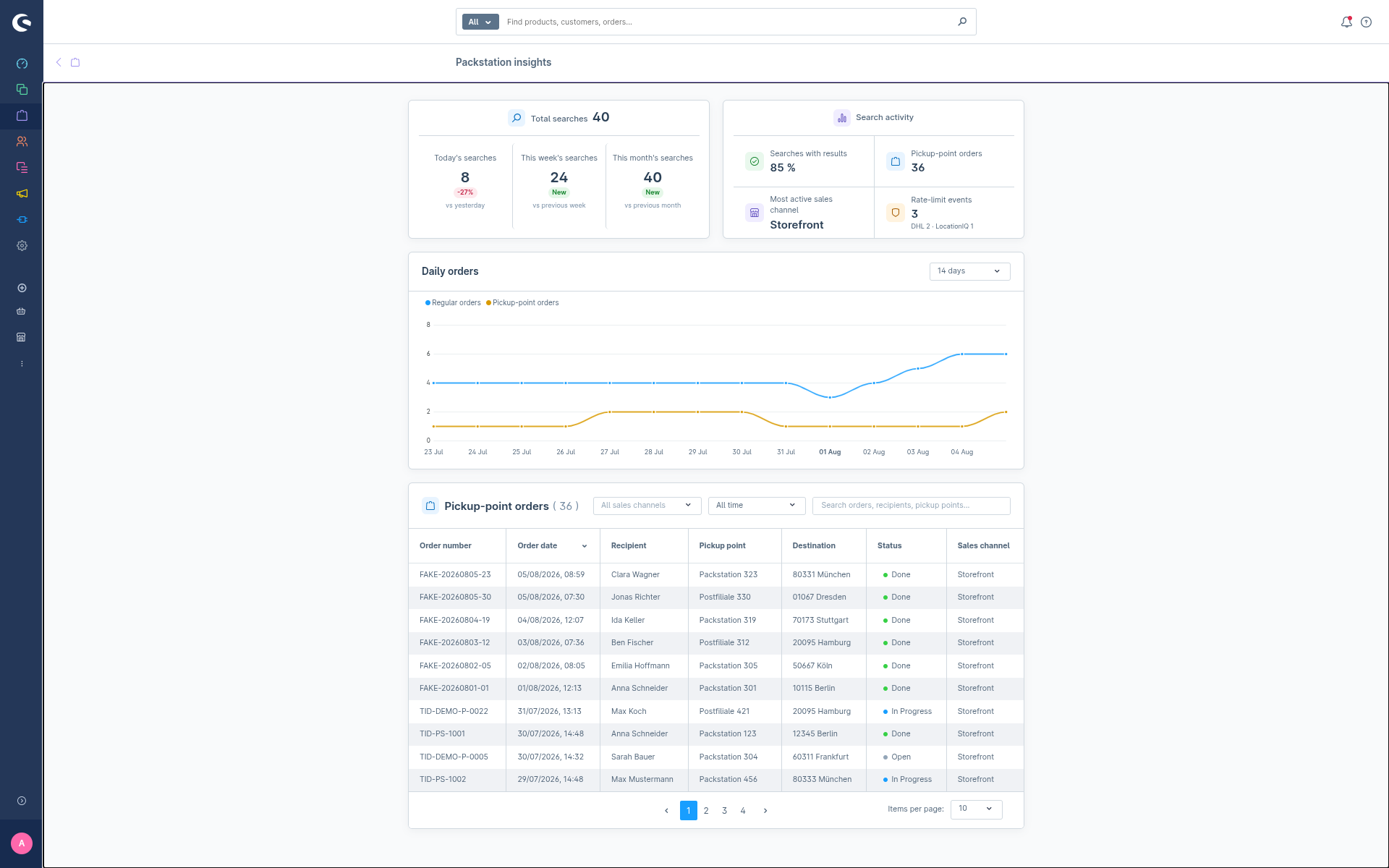This screenshot has width=1389, height=868.
Task: Sort by Order date column
Action: coord(553,546)
